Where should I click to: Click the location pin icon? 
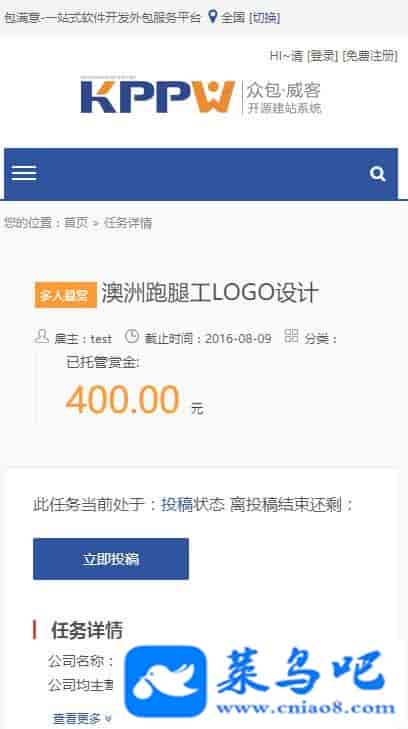(212, 17)
